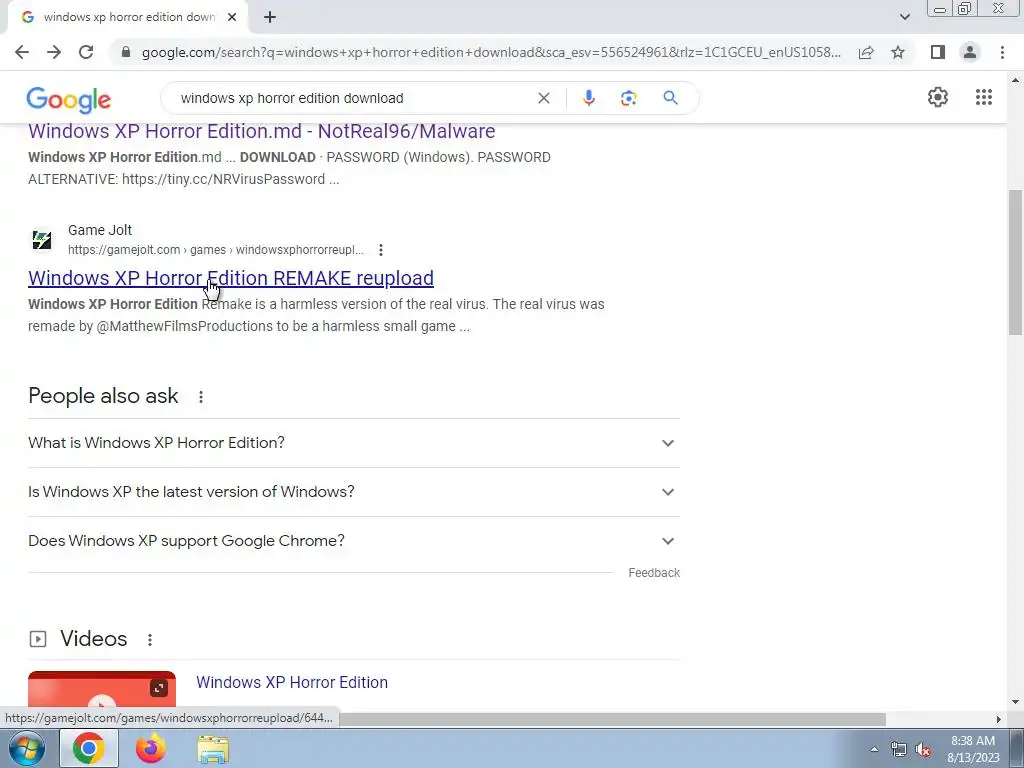Open Google quick settings gear
Viewport: 1024px width, 768px height.
938,97
